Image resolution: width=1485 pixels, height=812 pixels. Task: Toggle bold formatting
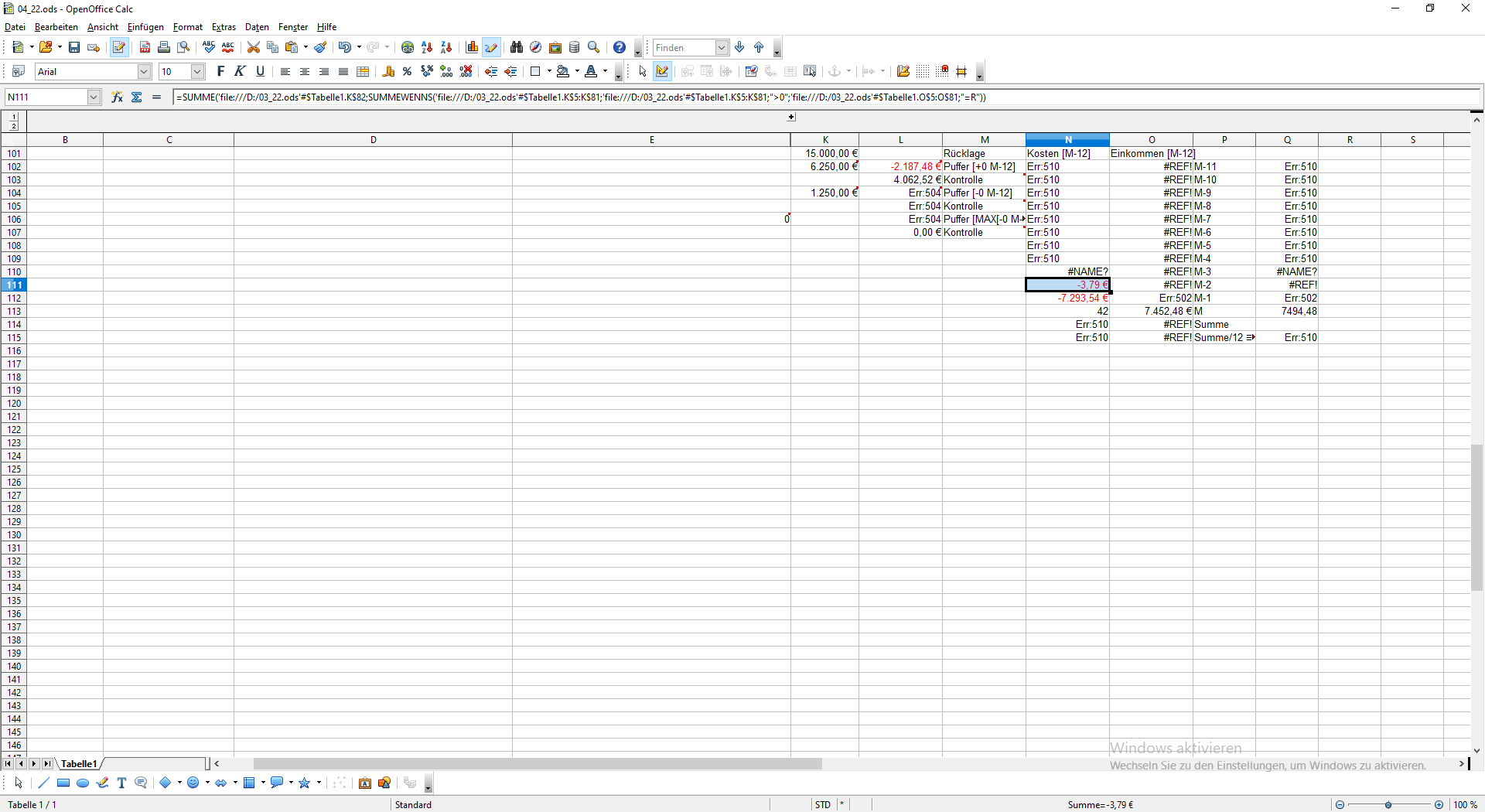(220, 72)
